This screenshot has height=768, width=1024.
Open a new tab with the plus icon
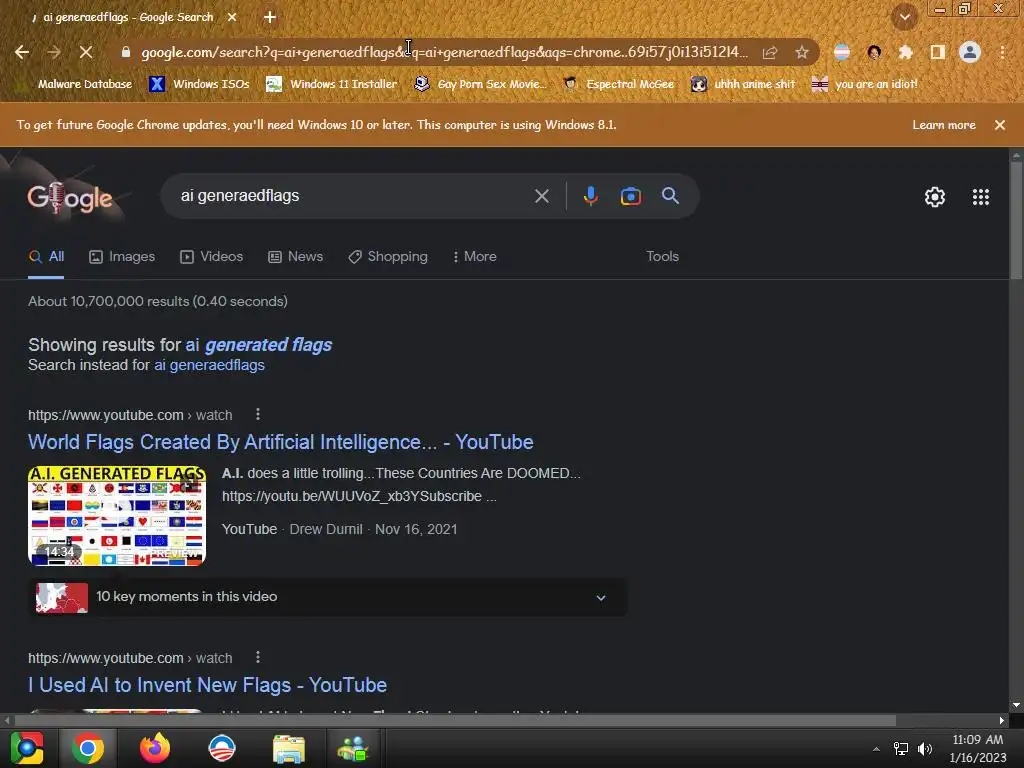click(x=270, y=17)
